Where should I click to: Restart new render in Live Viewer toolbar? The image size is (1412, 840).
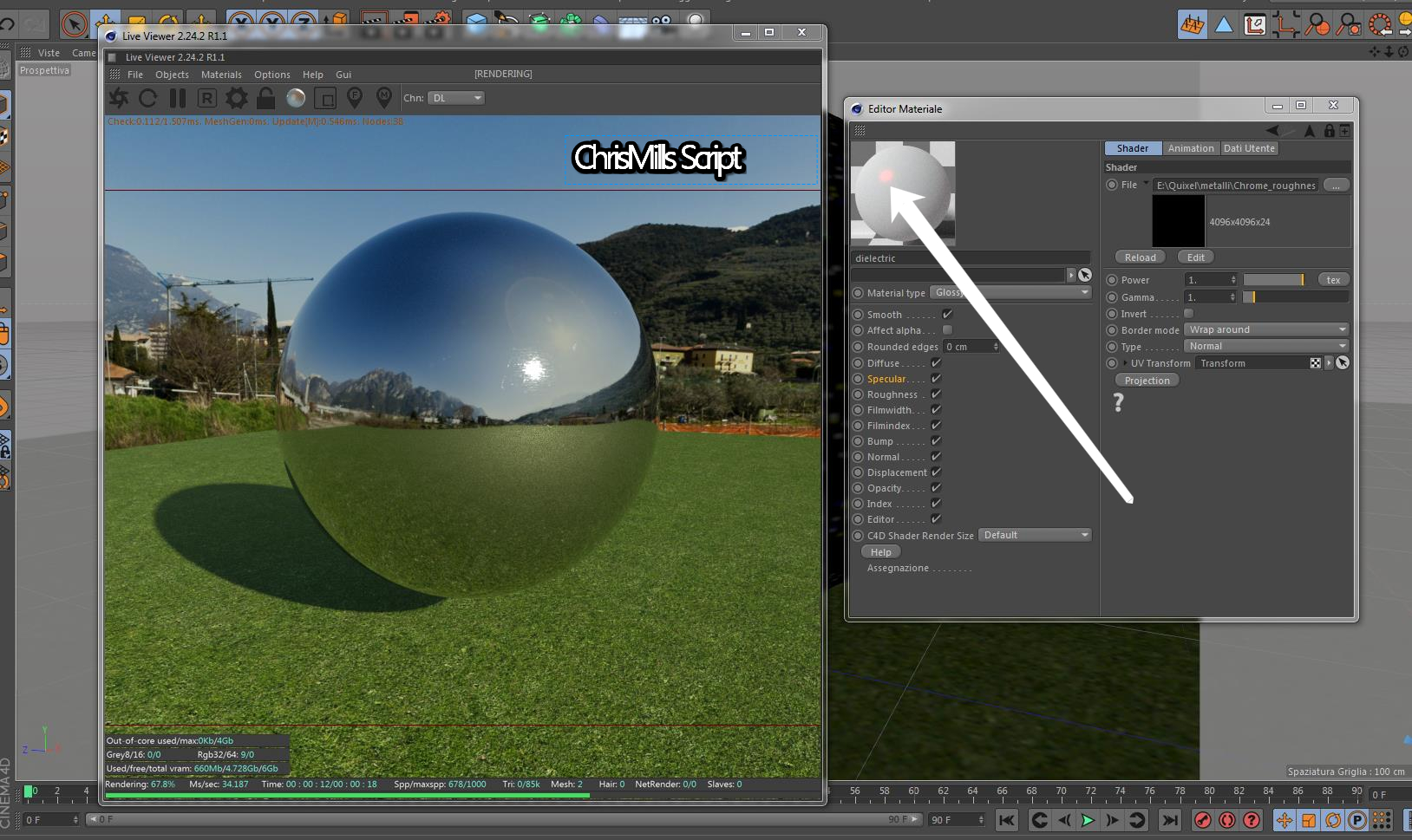pyautogui.click(x=119, y=98)
